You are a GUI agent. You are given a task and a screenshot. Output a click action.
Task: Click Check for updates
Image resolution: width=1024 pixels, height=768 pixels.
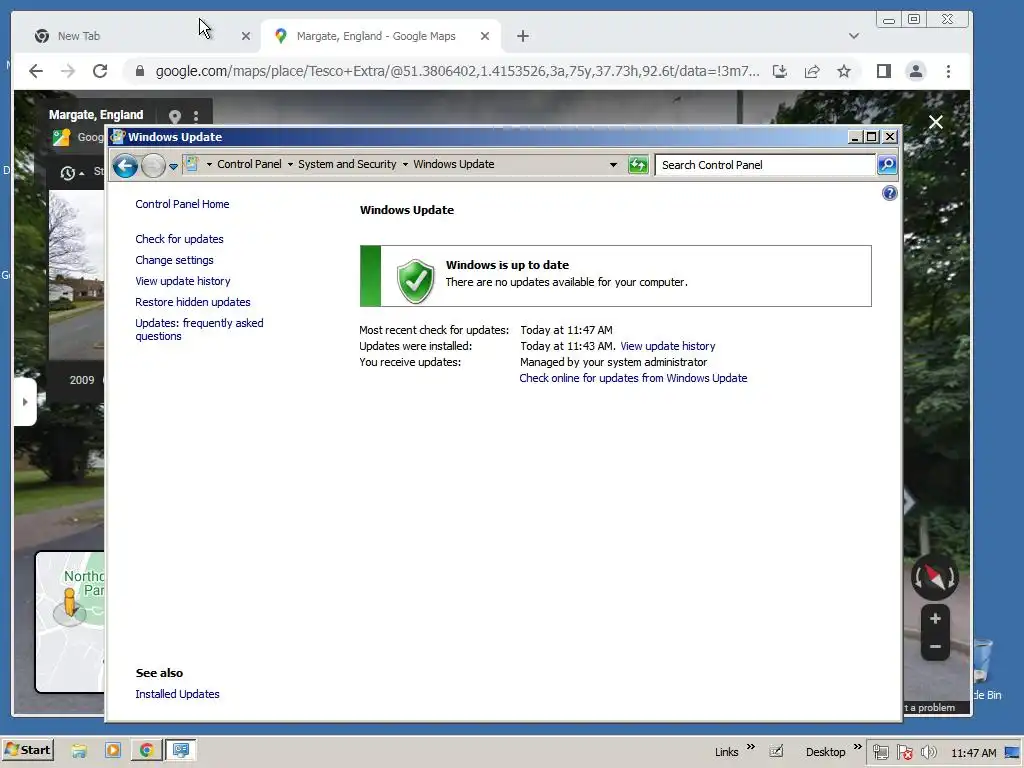[x=179, y=239]
